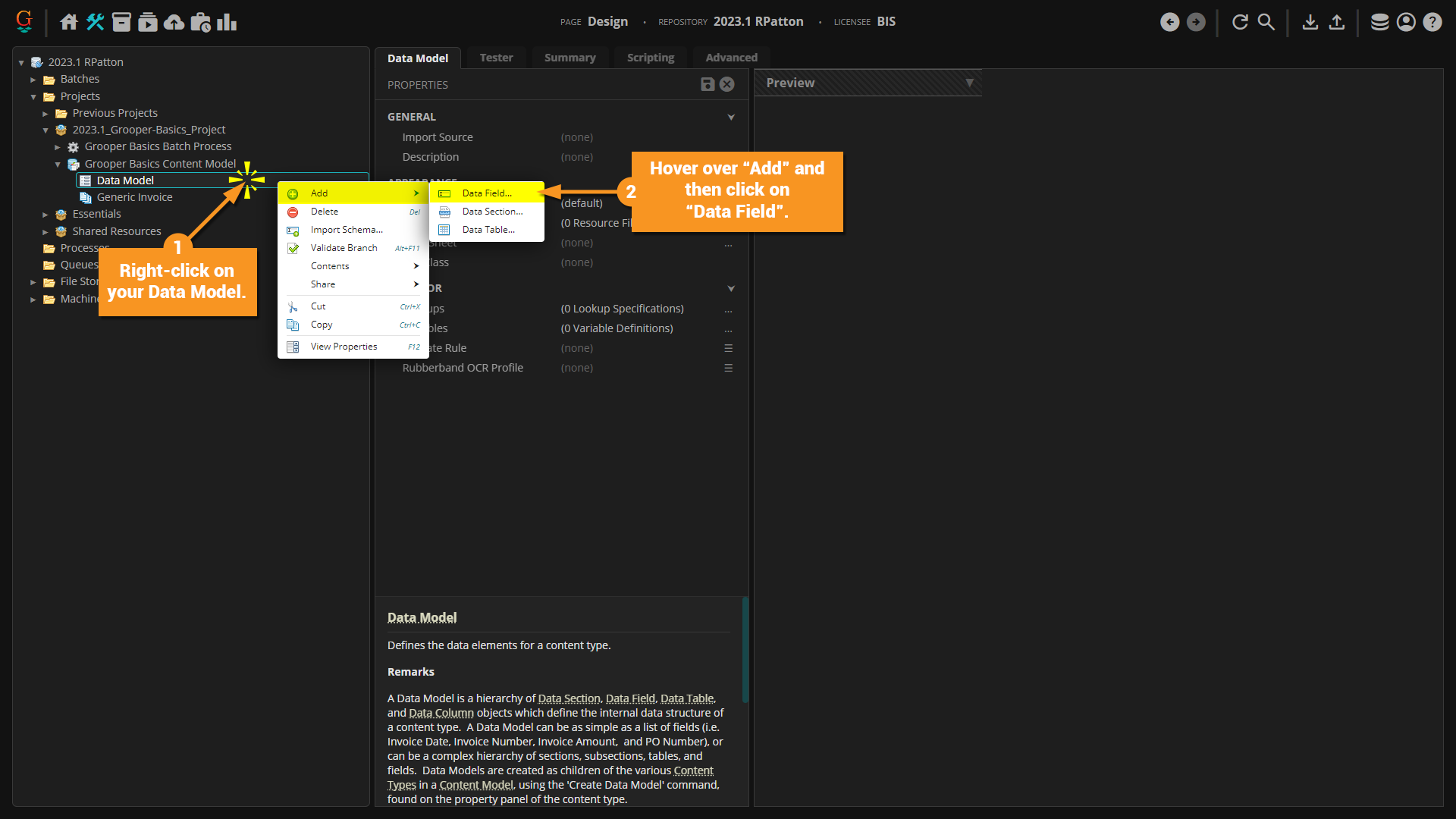The image size is (1456, 819).
Task: Navigate back with left arrow icon
Action: click(1170, 22)
